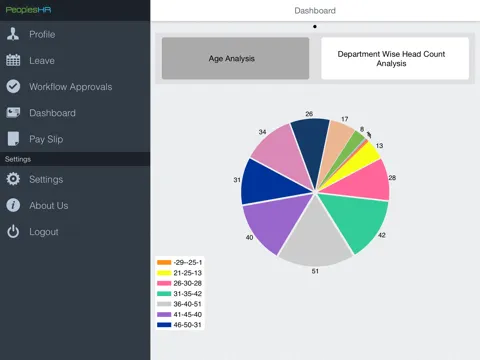Click the pie chart value label 42

pyautogui.click(x=382, y=235)
